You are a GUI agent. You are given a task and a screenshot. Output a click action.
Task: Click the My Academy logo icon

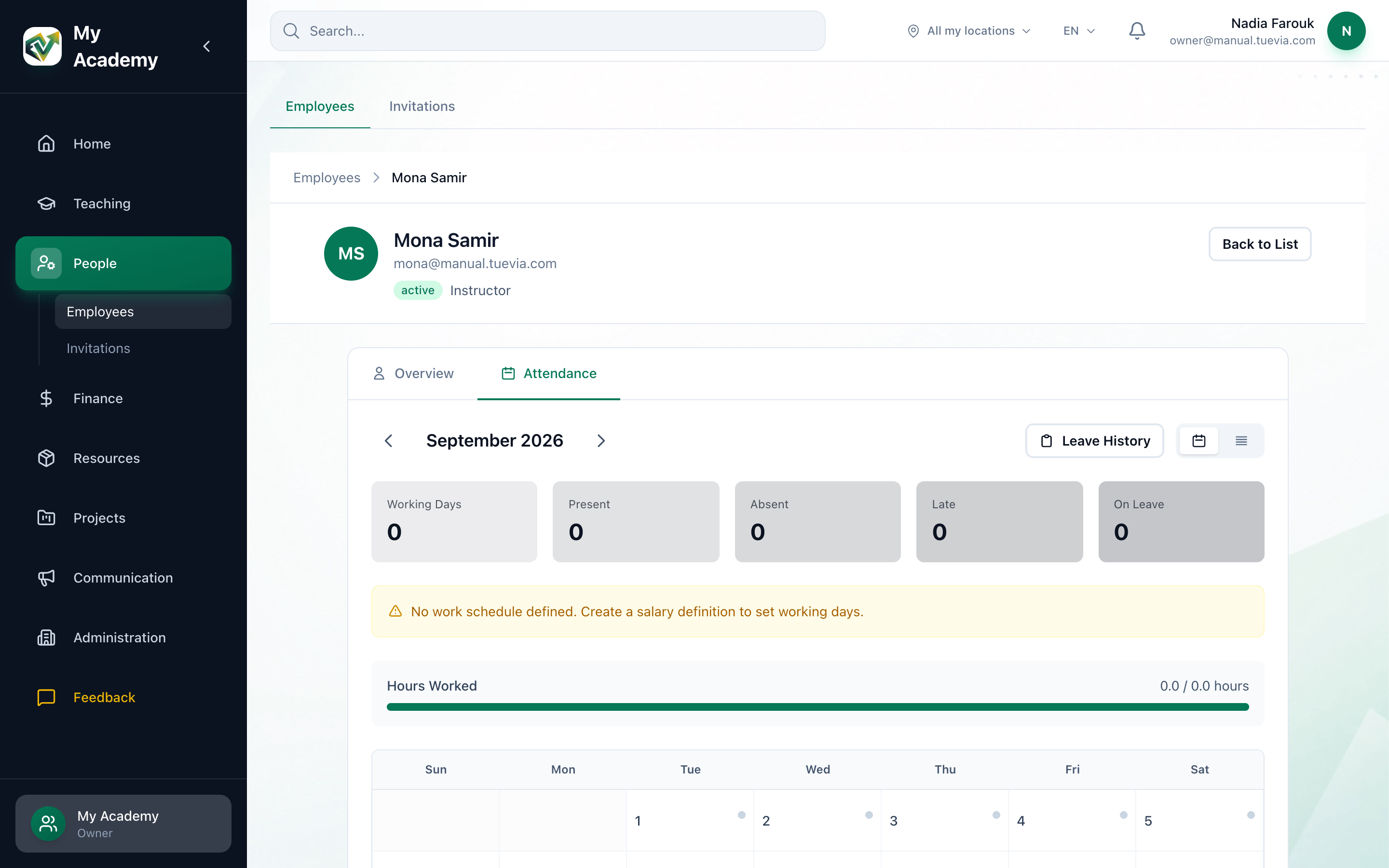point(42,46)
